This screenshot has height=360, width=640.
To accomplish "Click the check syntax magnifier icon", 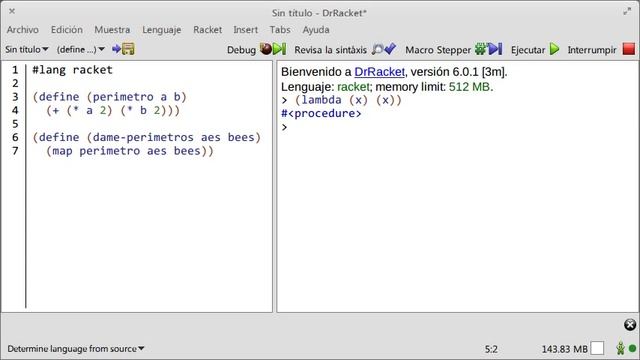I will tap(384, 49).
